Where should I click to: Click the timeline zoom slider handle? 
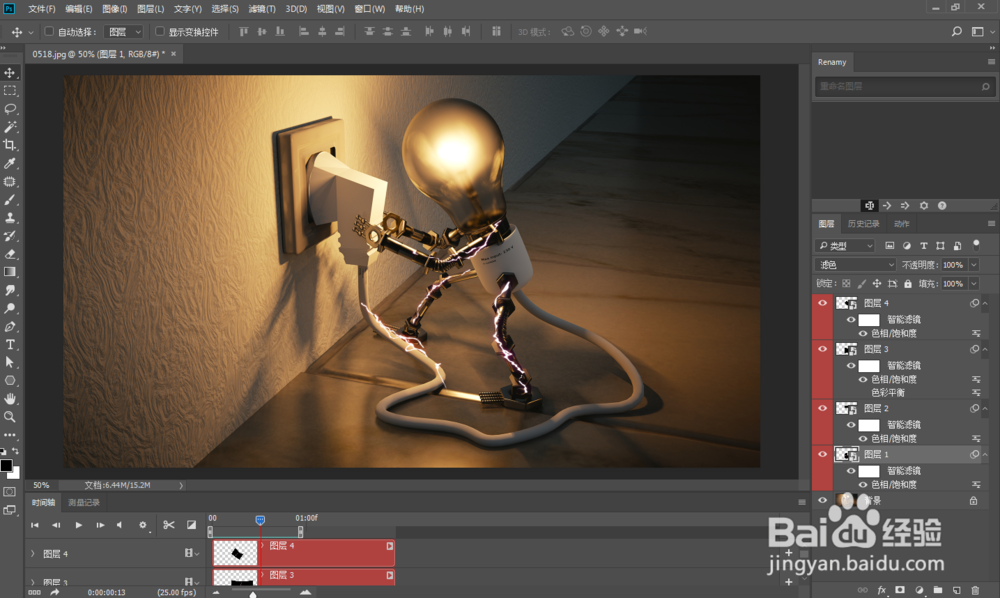click(x=253, y=594)
